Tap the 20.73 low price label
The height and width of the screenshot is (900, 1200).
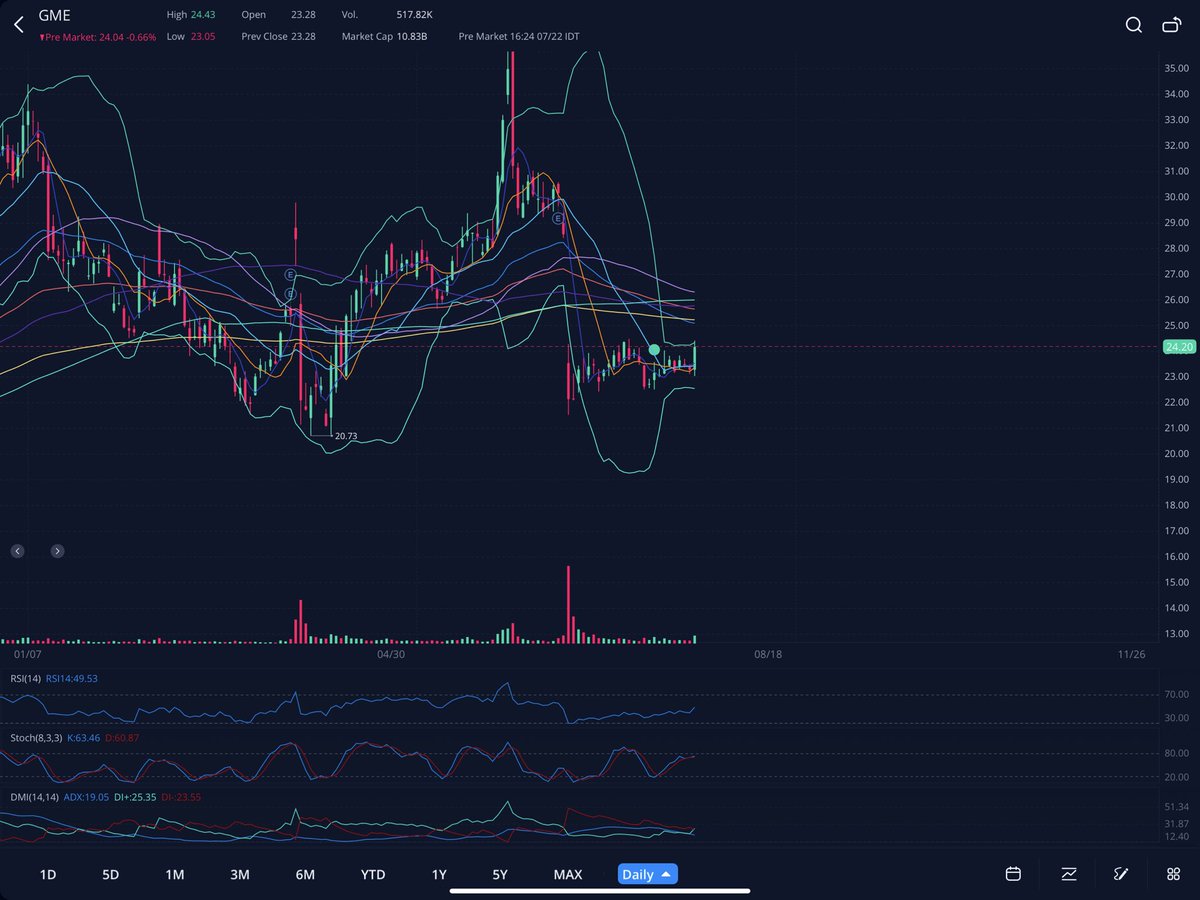(346, 436)
